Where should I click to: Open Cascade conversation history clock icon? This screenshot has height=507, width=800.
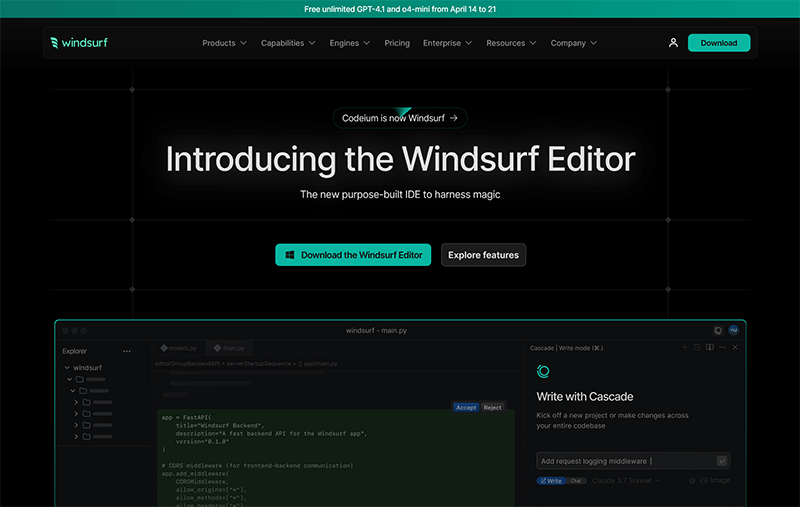697,347
